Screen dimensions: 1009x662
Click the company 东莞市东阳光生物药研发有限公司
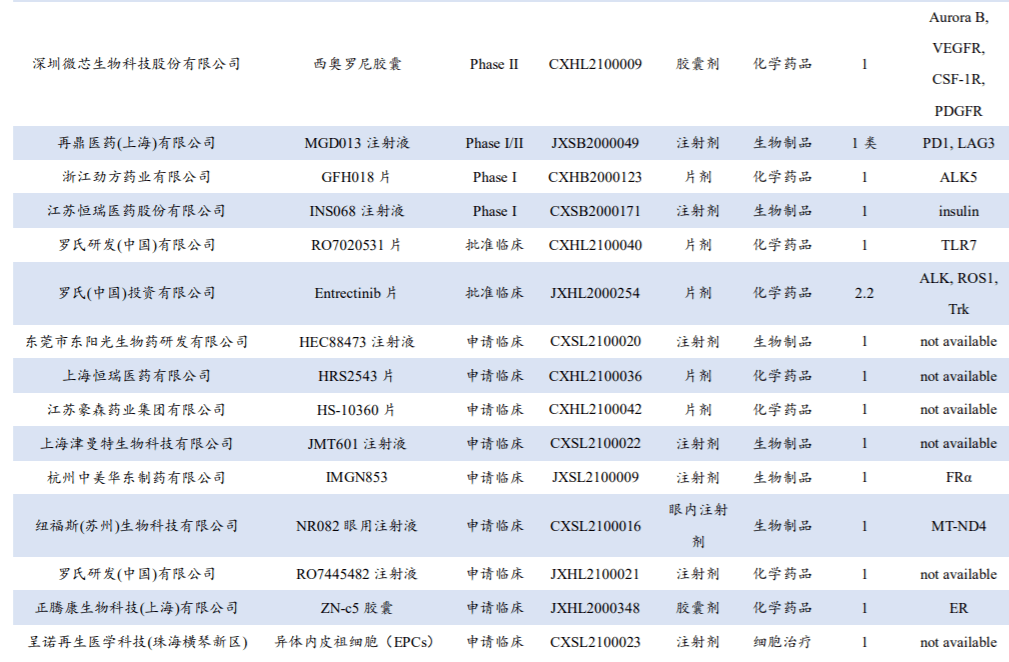point(136,342)
